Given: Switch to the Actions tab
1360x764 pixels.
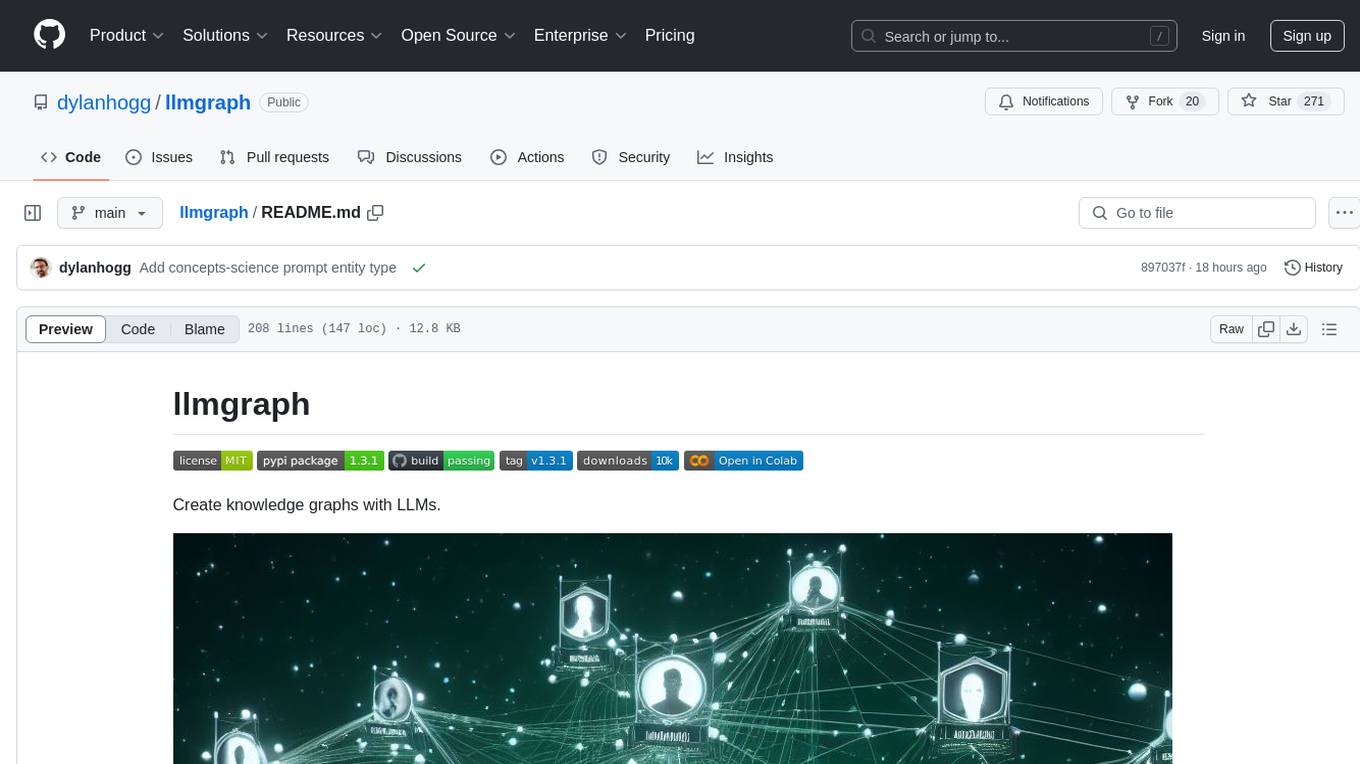Looking at the screenshot, I should coord(527,157).
